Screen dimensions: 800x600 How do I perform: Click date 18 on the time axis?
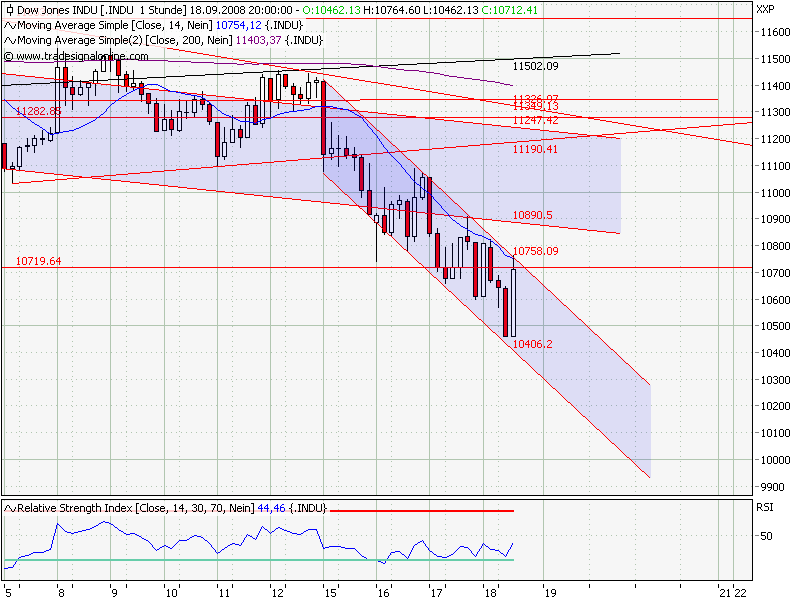click(x=490, y=593)
